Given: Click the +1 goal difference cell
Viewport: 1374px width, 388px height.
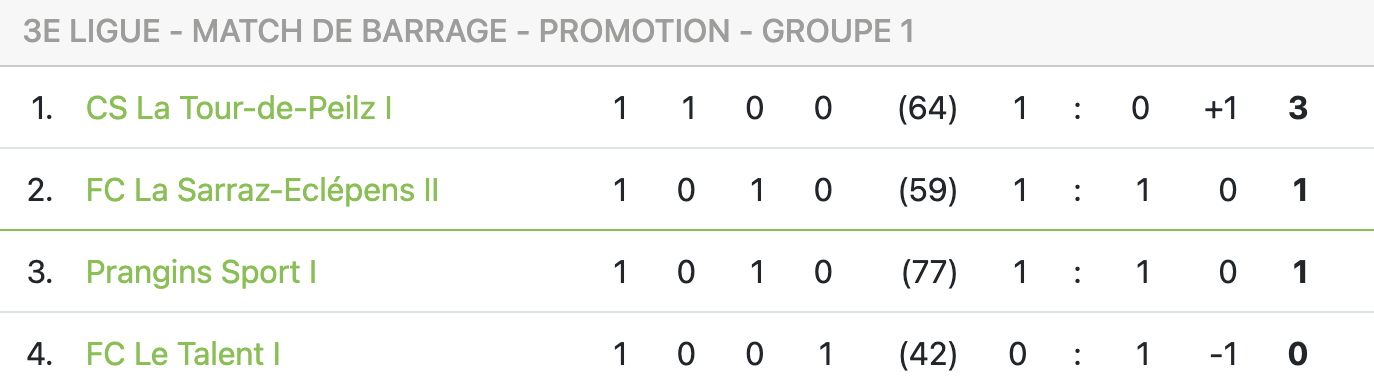Looking at the screenshot, I should (x=1221, y=108).
